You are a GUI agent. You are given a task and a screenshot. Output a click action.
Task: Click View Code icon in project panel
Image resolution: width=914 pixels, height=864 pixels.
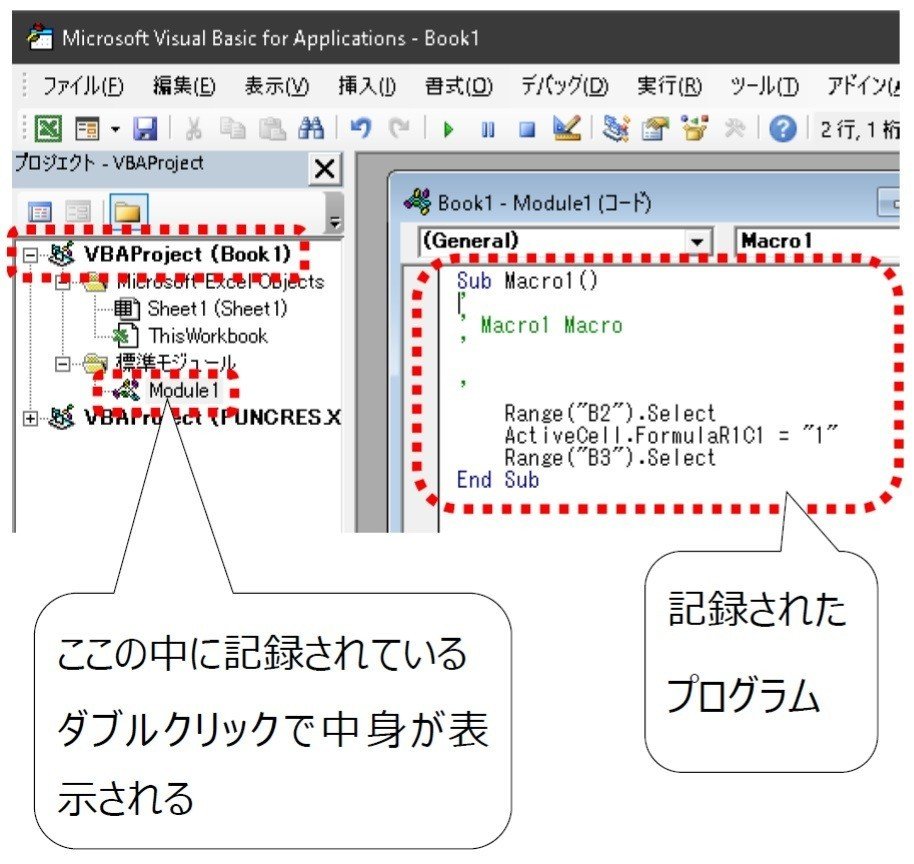(40, 212)
